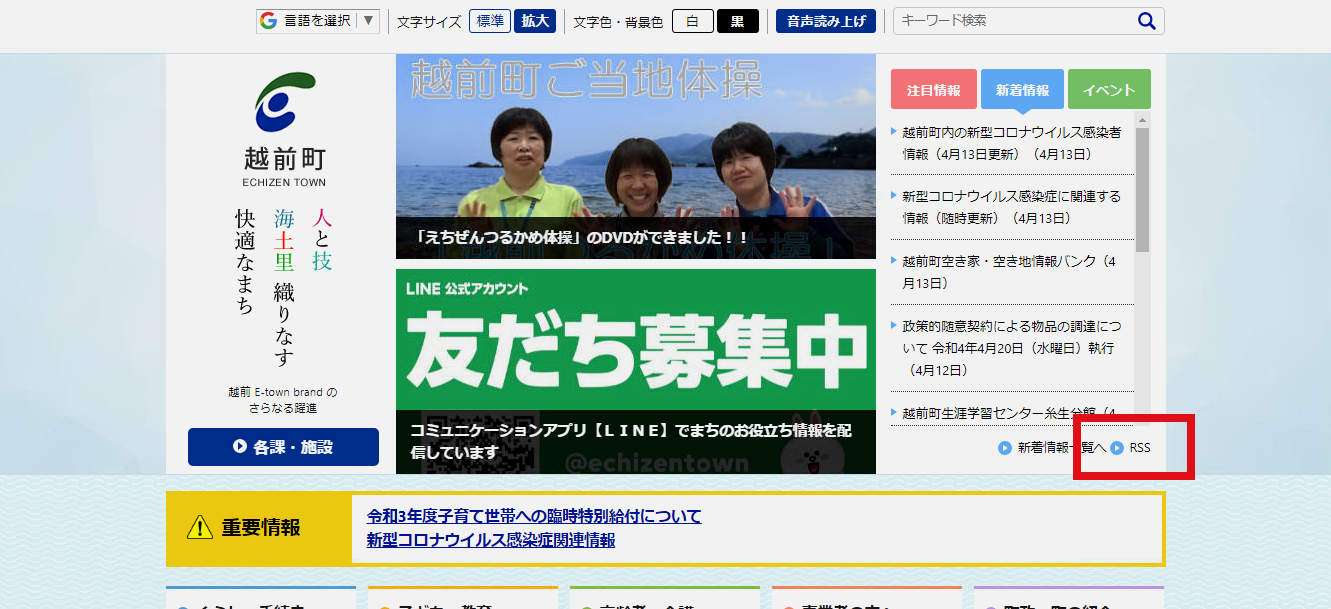
Task: Focus the キーワード検索 search field
Action: 1012,21
